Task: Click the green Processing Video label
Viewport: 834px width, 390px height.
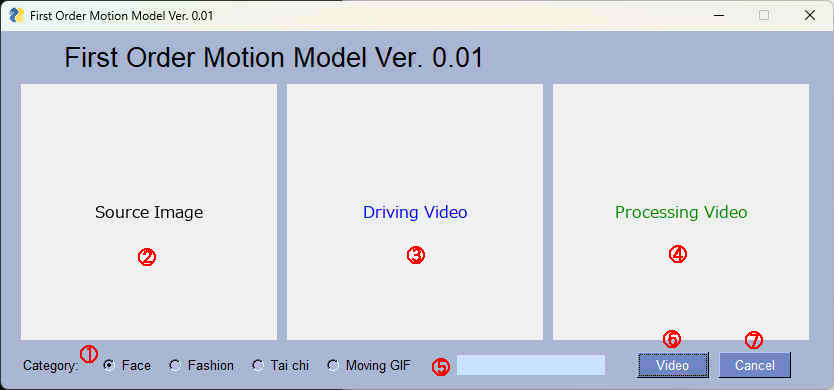Action: [681, 212]
